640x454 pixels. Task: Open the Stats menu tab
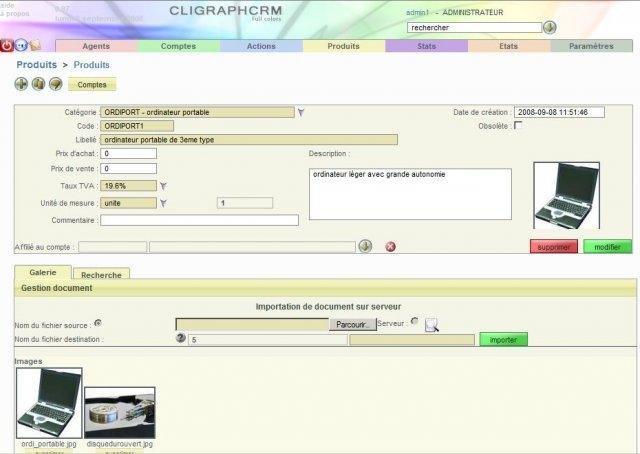tap(426, 46)
